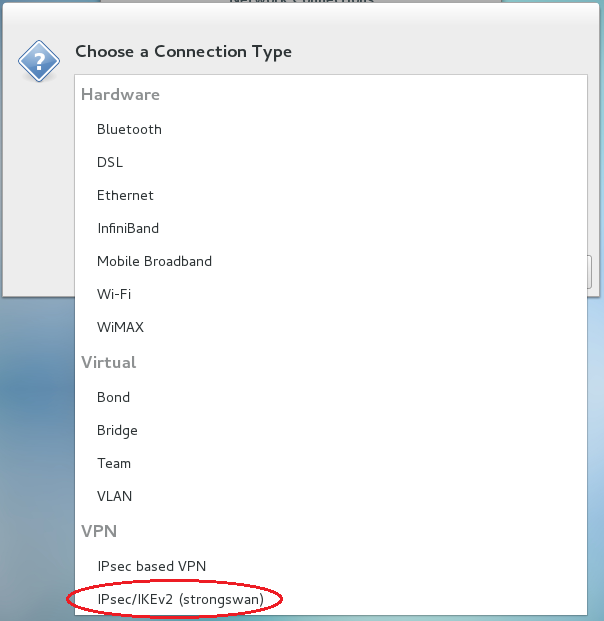Viewport: 604px width, 621px height.
Task: Click the Hardware section header
Action: pos(120,95)
